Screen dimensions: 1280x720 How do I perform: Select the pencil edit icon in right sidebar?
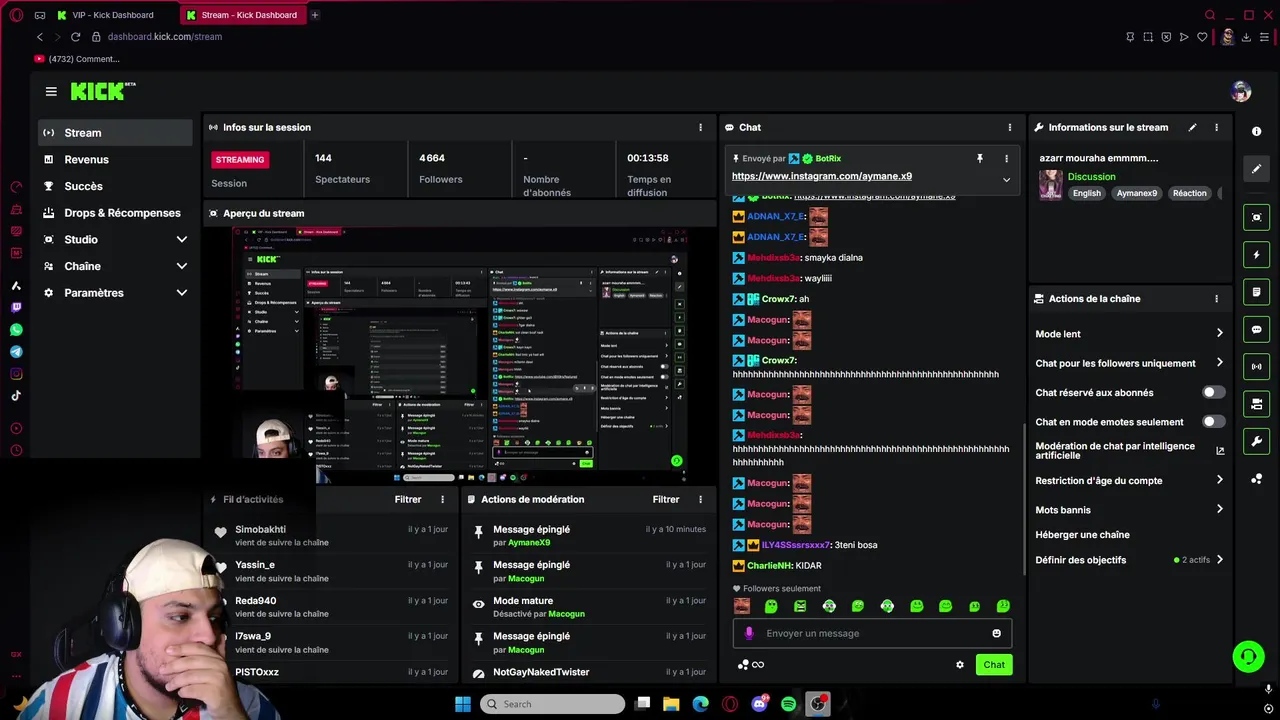tap(1257, 169)
